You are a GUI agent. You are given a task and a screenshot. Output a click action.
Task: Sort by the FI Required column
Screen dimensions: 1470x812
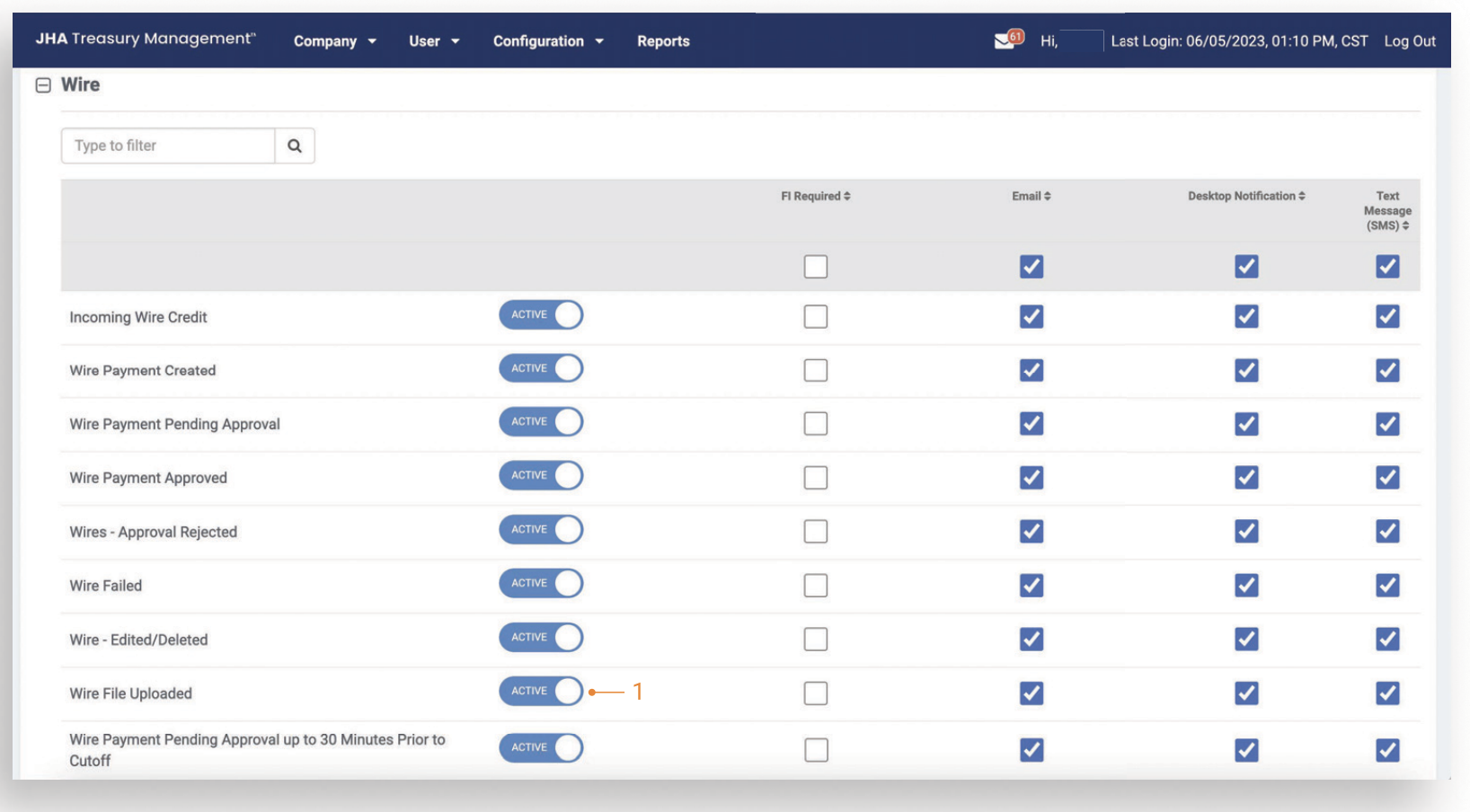point(815,196)
